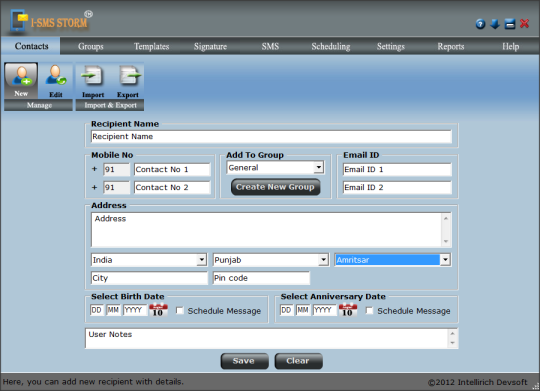This screenshot has height=391, width=540.
Task: Click the blue help question mark icon
Action: (x=480, y=24)
